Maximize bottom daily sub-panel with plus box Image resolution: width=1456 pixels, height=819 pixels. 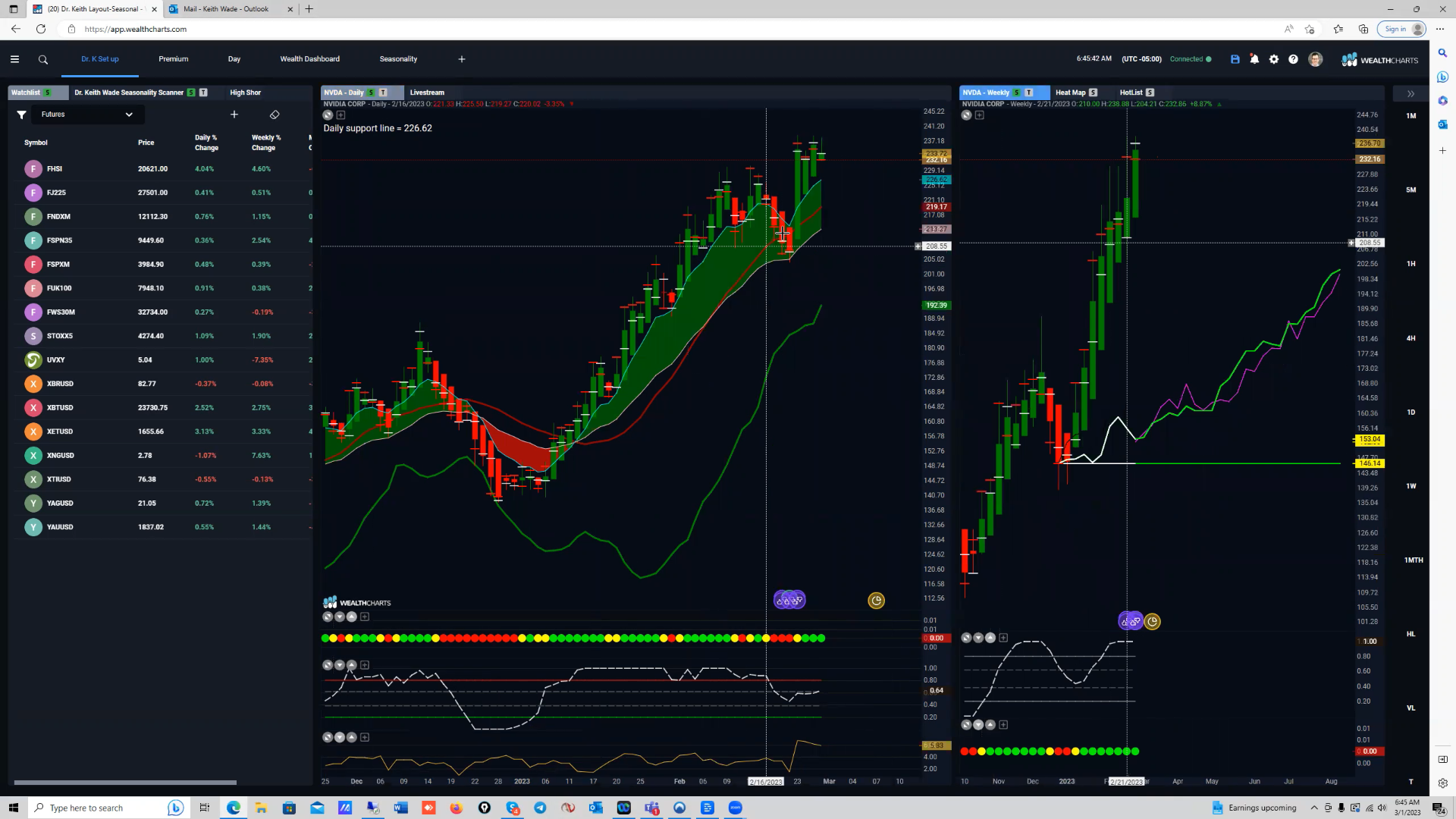(x=365, y=737)
